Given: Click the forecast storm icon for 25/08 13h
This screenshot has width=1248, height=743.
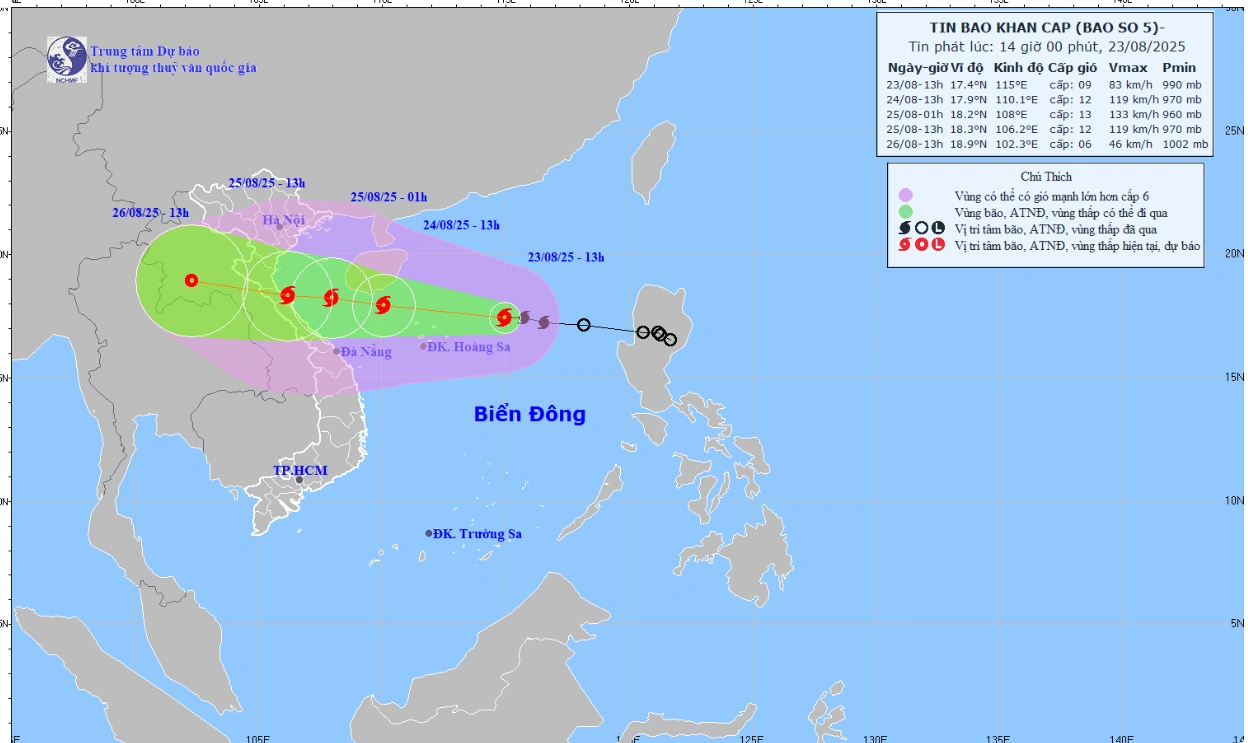Looking at the screenshot, I should point(288,294).
